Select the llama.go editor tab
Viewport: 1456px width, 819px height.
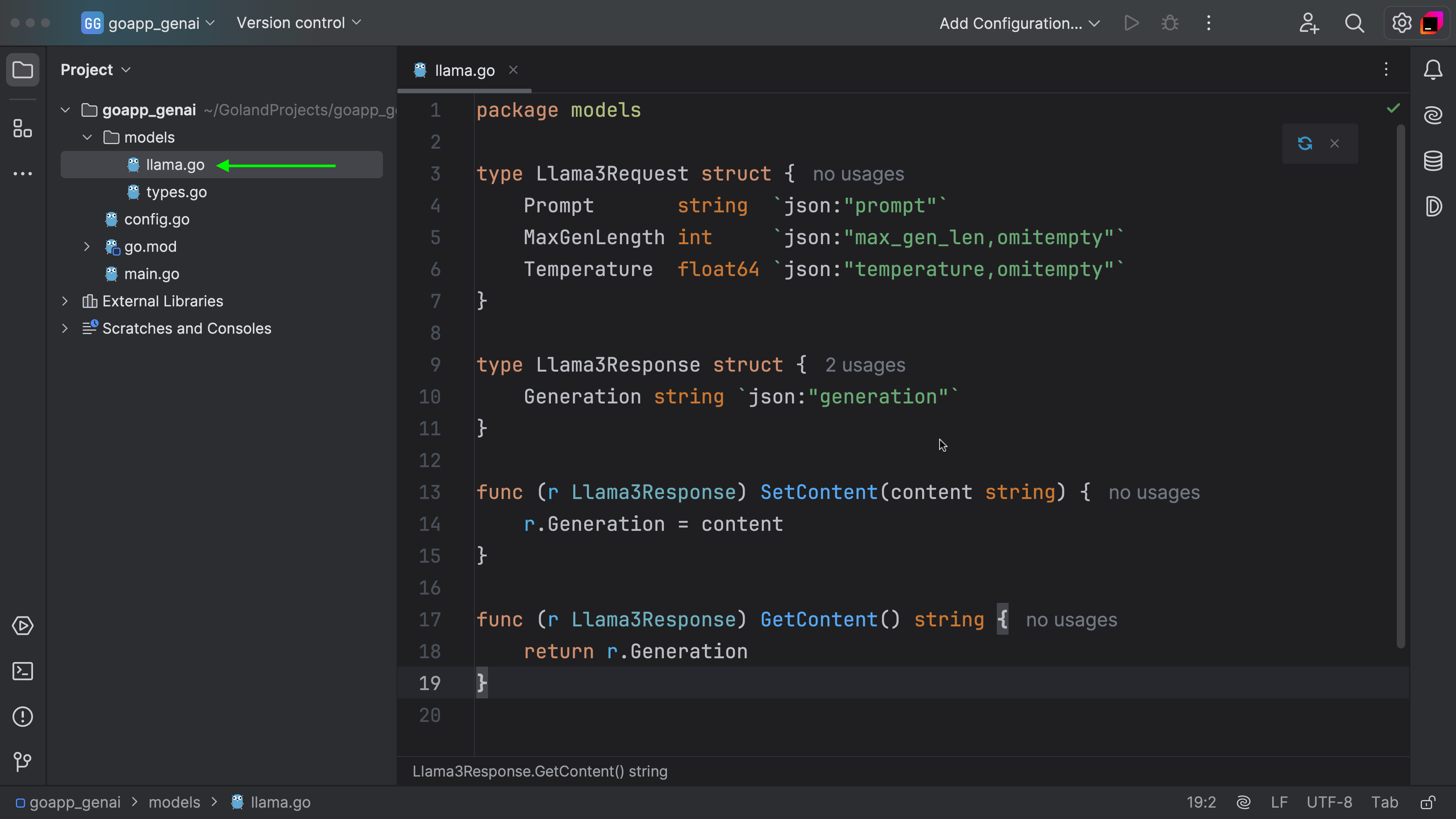[x=464, y=71]
